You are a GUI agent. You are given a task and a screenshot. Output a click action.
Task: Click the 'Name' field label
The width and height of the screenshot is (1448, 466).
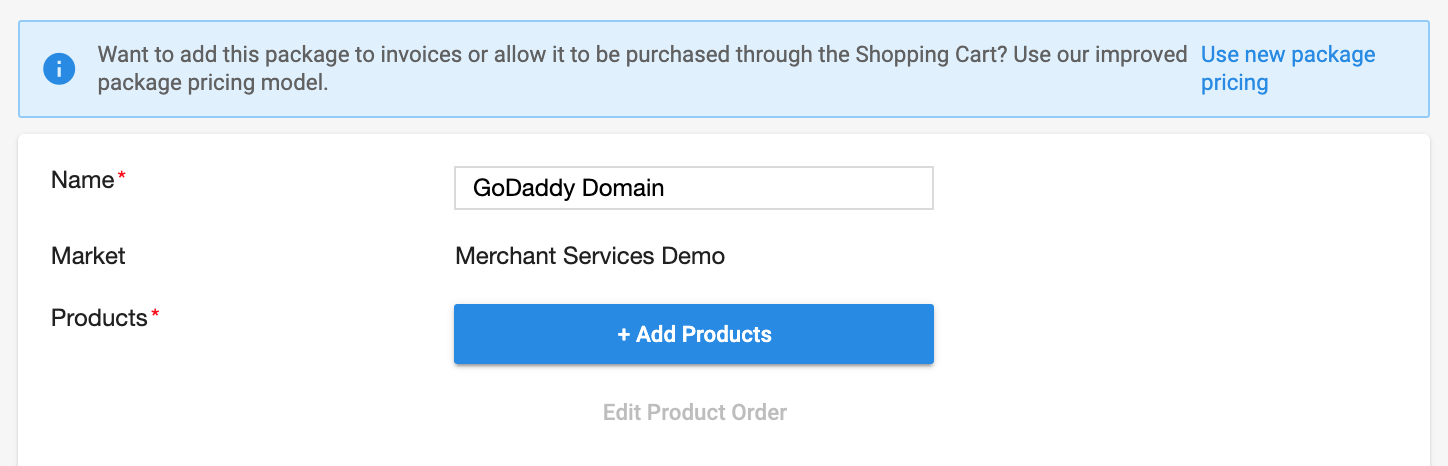click(x=83, y=180)
